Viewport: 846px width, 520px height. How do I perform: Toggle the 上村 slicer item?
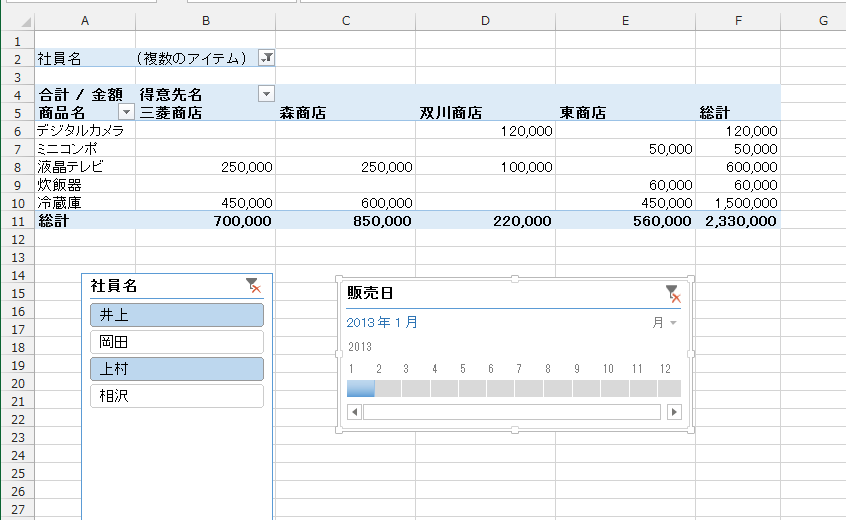coord(177,369)
